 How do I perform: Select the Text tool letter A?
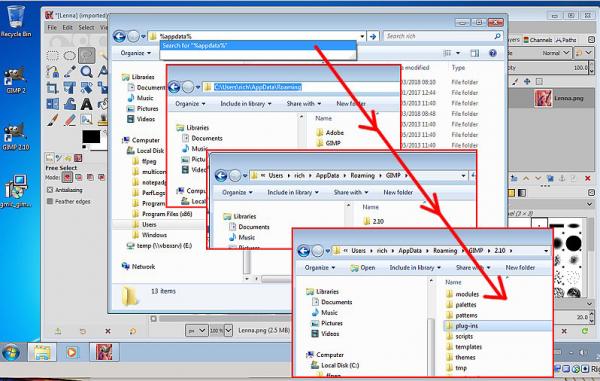86,104
